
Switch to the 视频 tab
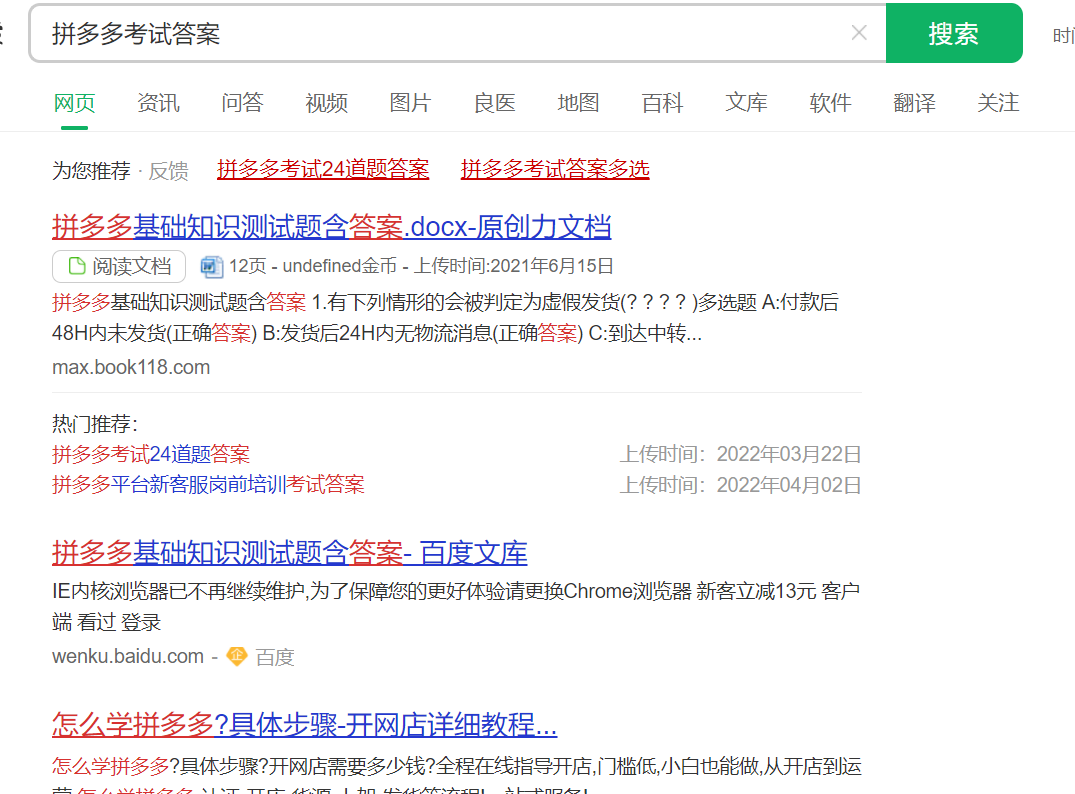click(326, 103)
